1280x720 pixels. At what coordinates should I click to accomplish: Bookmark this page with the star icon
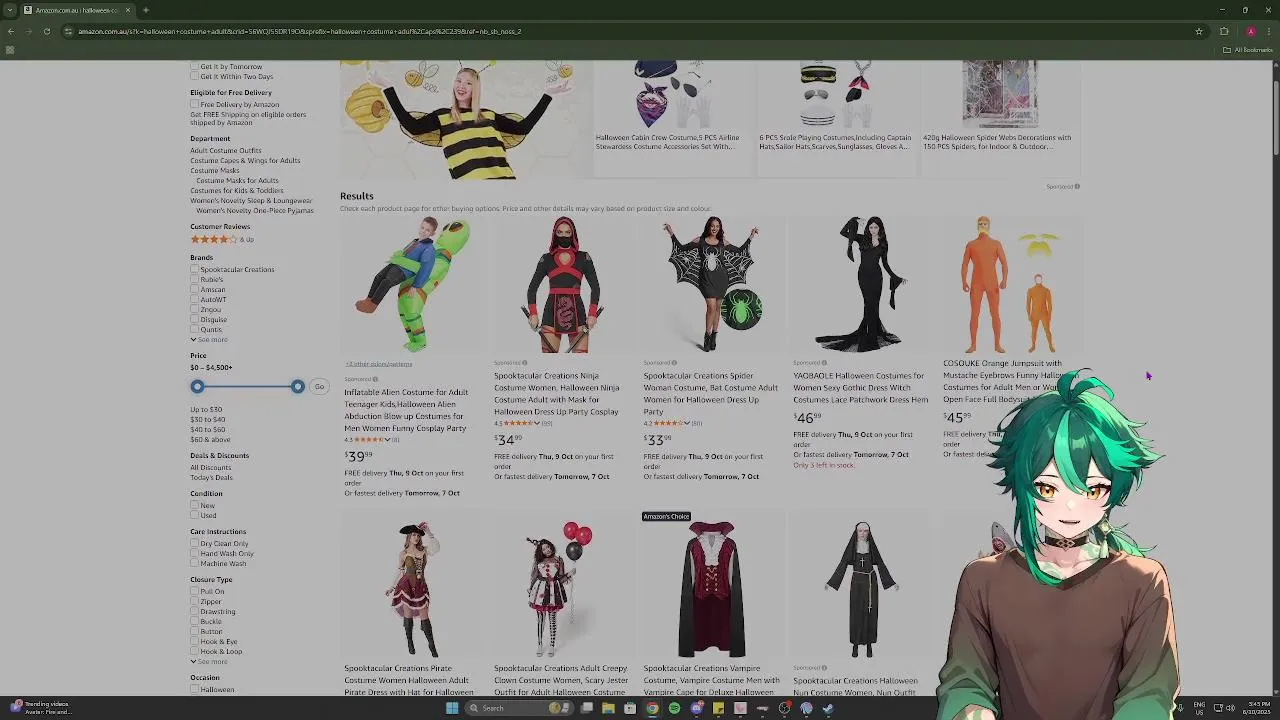[x=1199, y=31]
